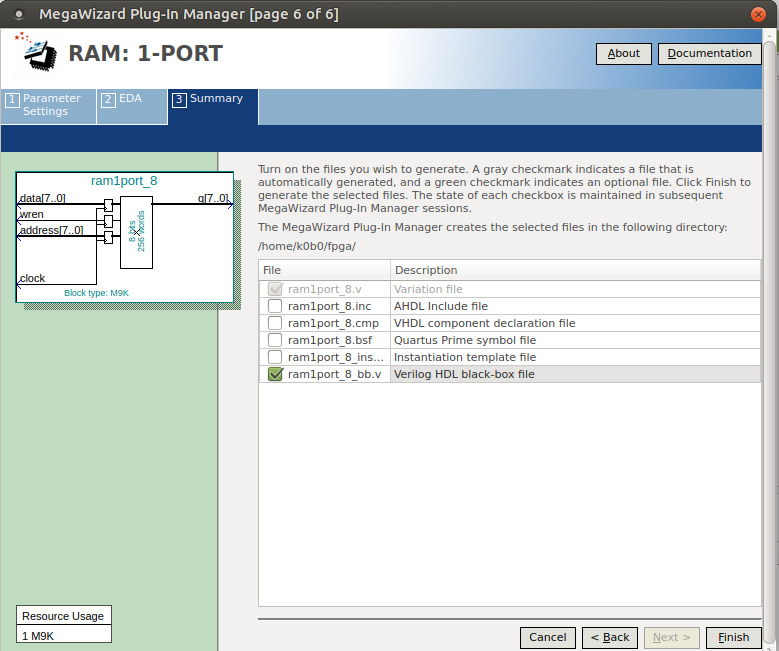Switch to the EDA tab

132,106
